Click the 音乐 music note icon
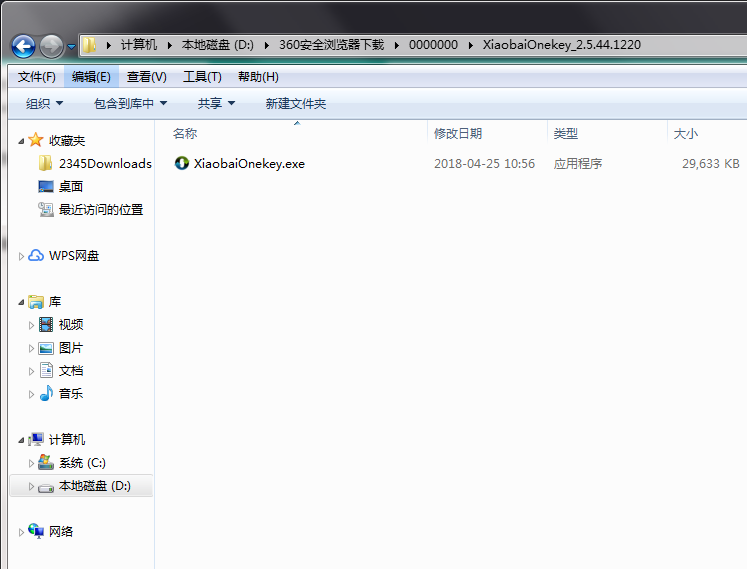 (46, 393)
